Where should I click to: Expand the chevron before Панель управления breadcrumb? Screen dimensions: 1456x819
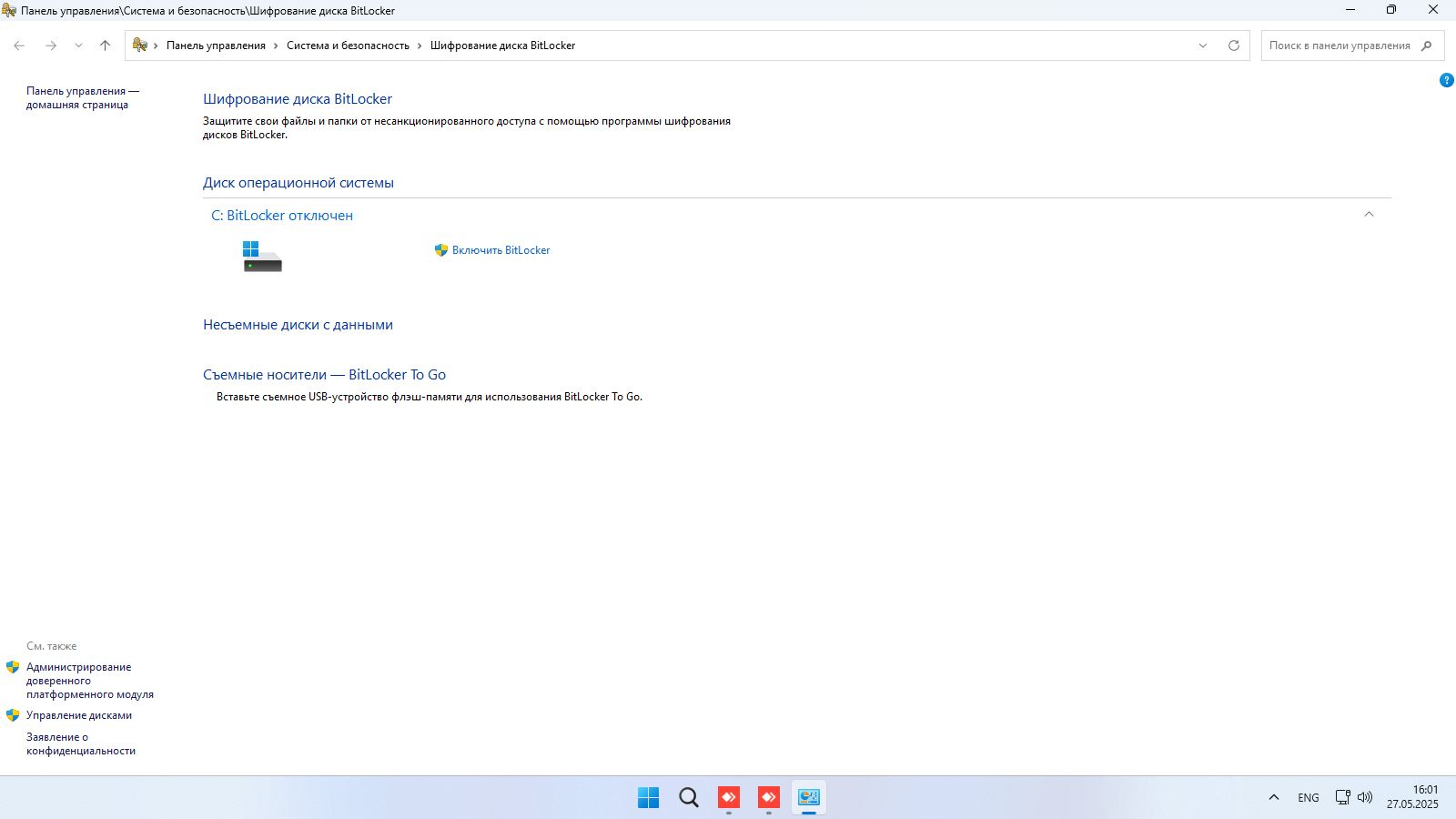156,45
